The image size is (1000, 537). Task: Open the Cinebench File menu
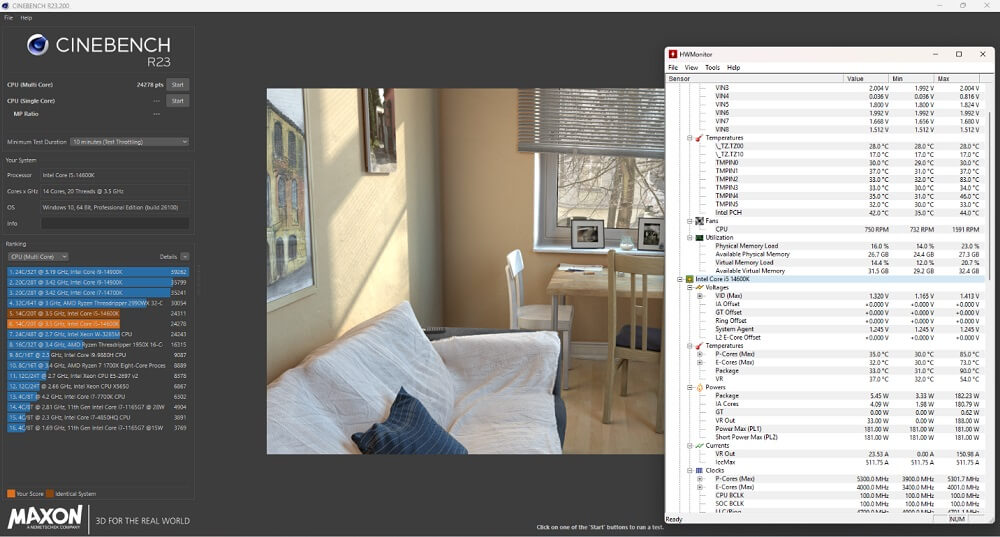click(8, 18)
